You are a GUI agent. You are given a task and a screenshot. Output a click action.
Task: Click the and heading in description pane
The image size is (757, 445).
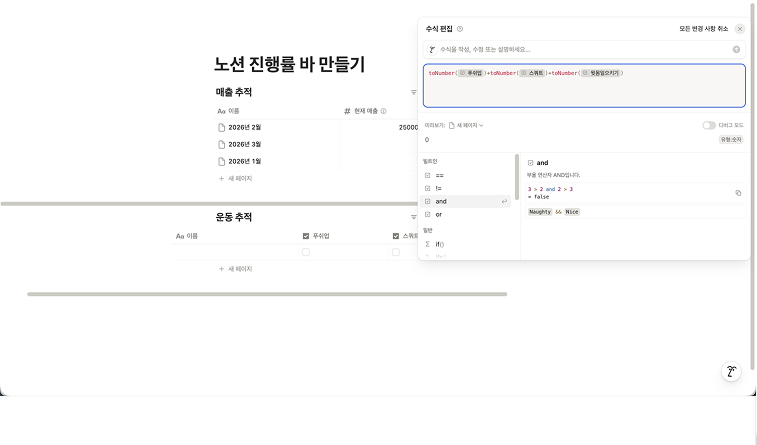pos(542,163)
